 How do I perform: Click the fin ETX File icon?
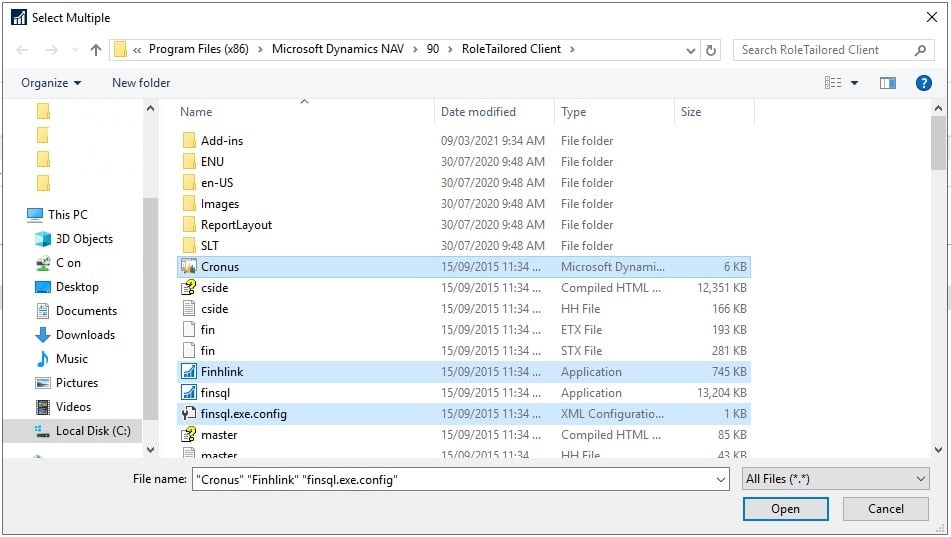click(189, 329)
